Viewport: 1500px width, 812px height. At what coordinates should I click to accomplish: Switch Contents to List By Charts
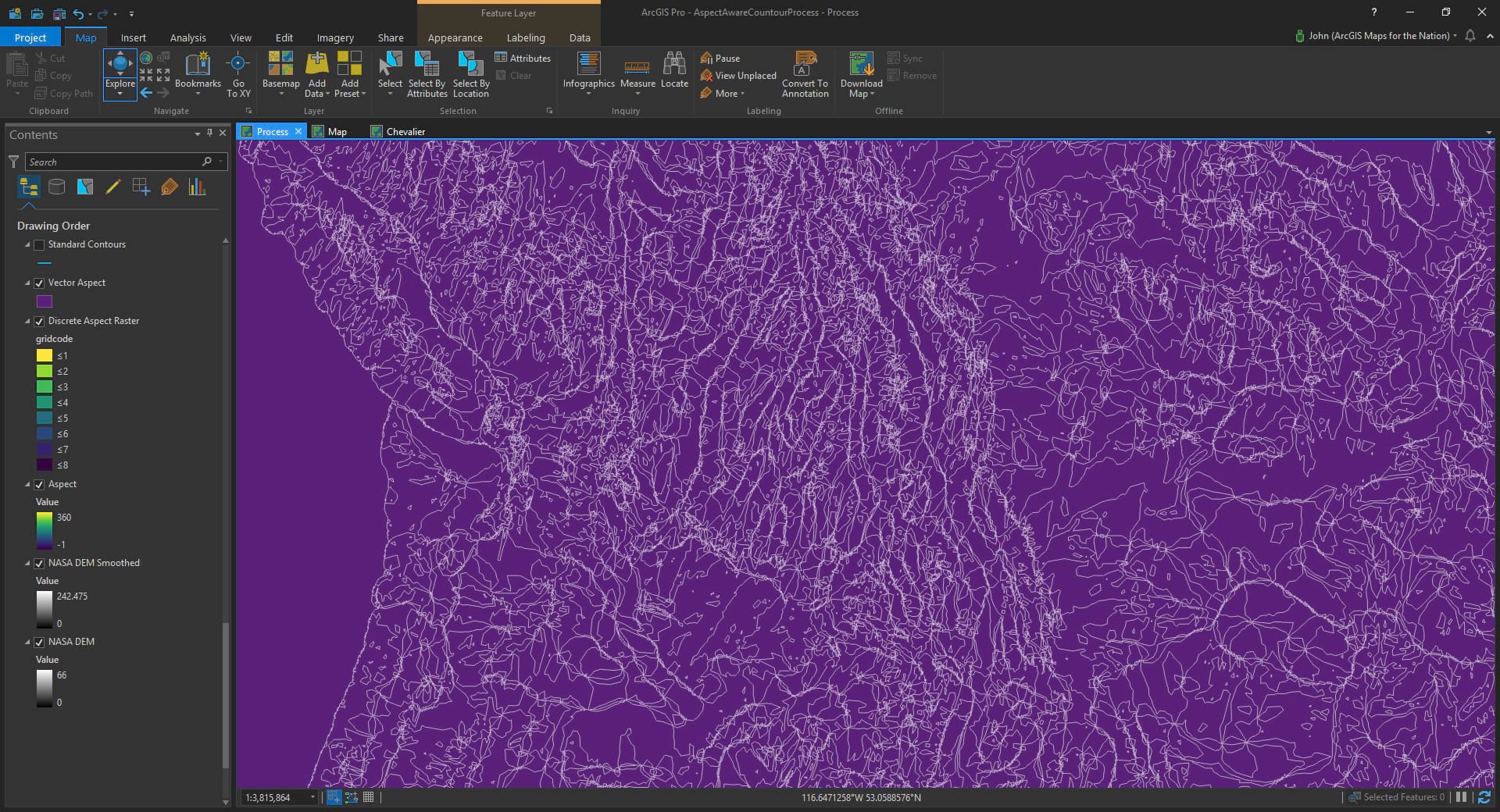coord(197,187)
